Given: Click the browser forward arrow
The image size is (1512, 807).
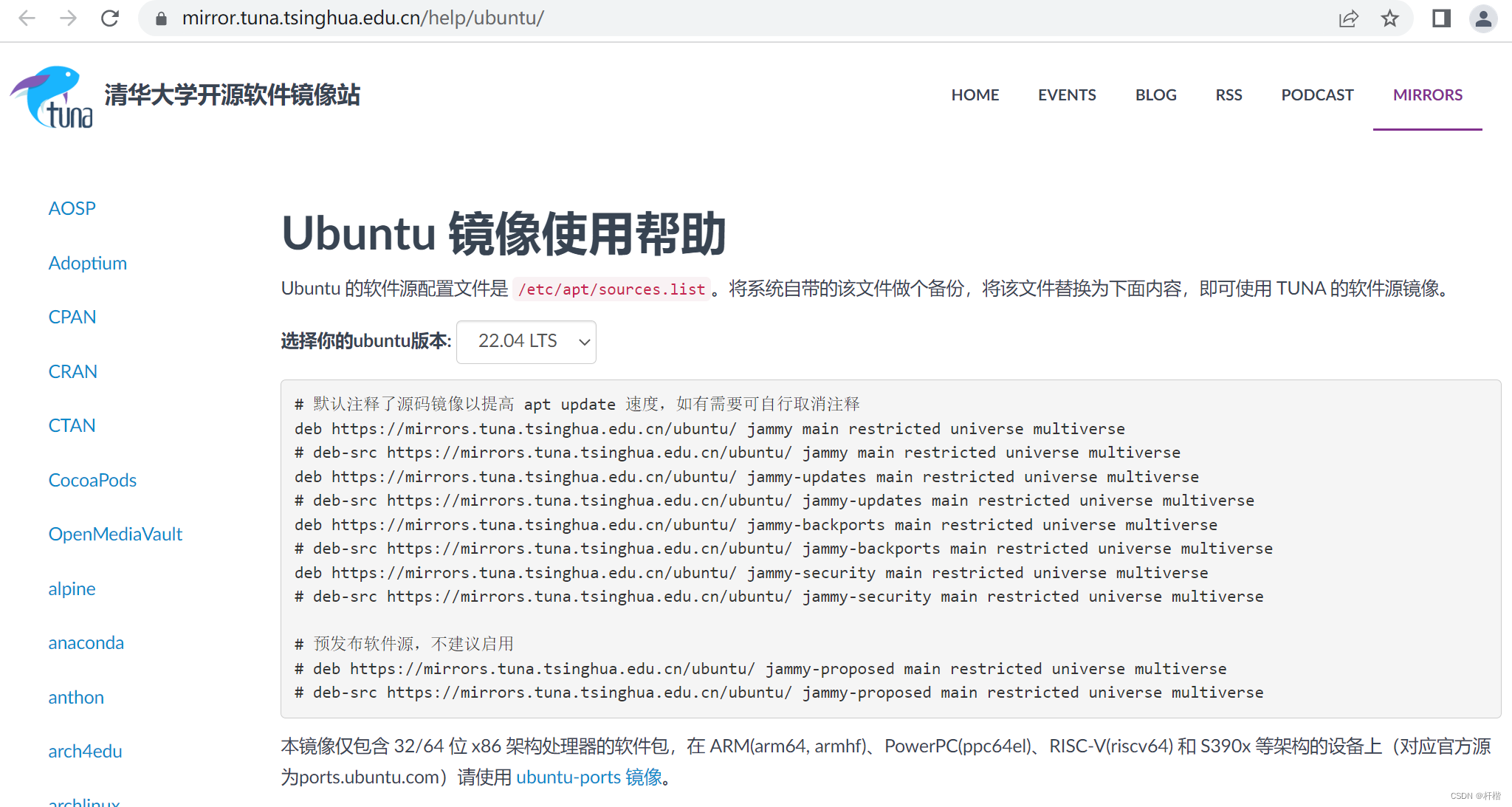Looking at the screenshot, I should (x=68, y=18).
